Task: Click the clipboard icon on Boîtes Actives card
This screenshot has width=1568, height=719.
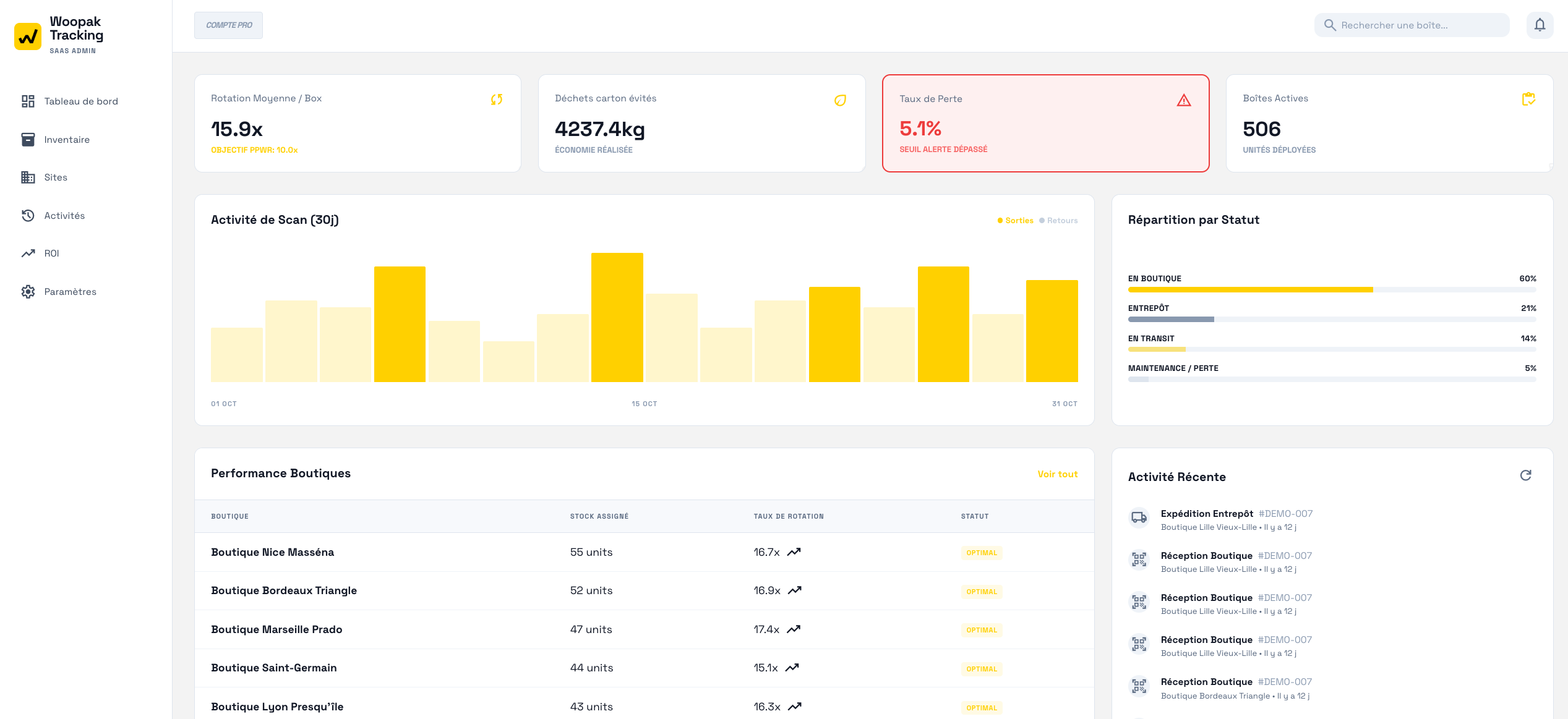Action: coord(1528,99)
